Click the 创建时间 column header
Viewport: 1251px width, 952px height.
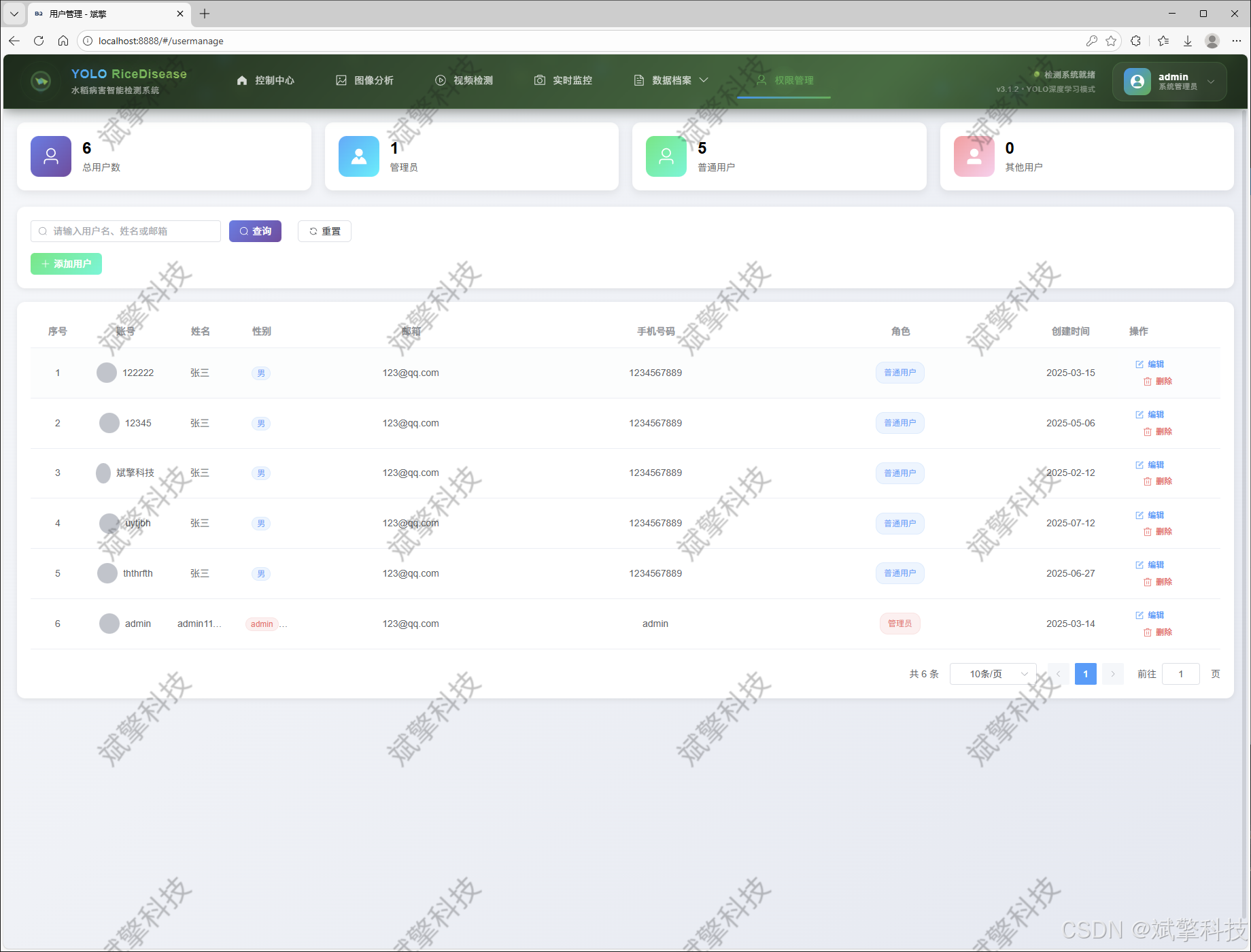(x=1070, y=331)
